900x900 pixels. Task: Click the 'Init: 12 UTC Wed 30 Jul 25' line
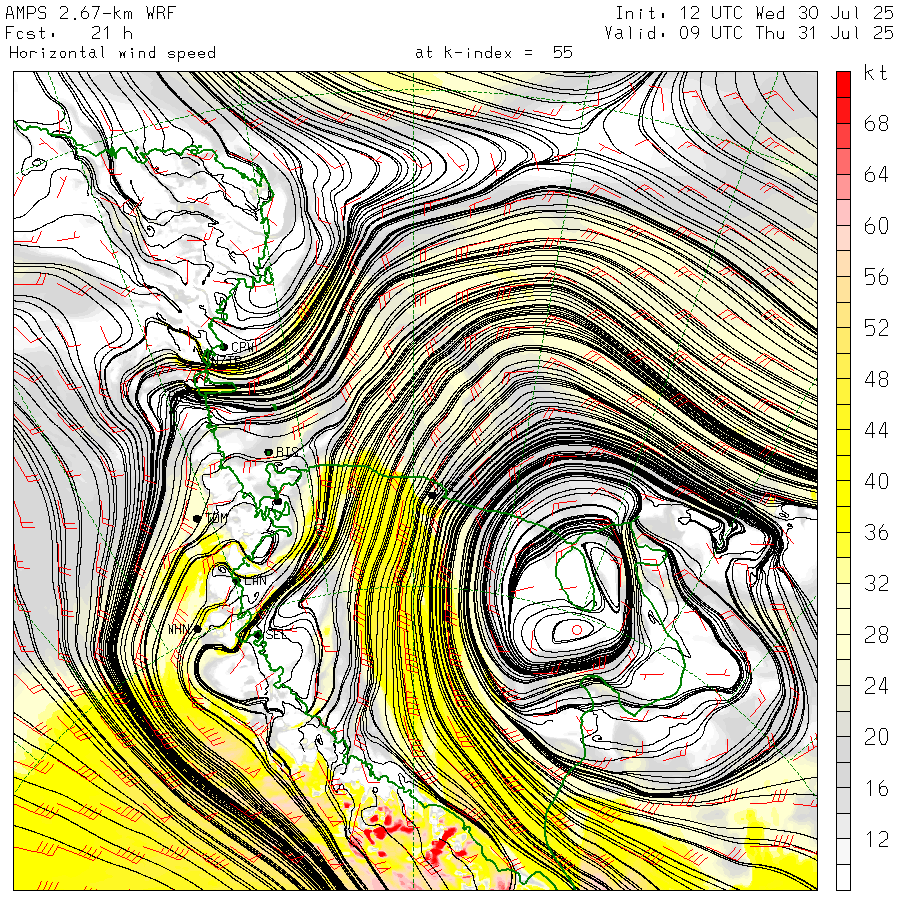(x=755, y=13)
